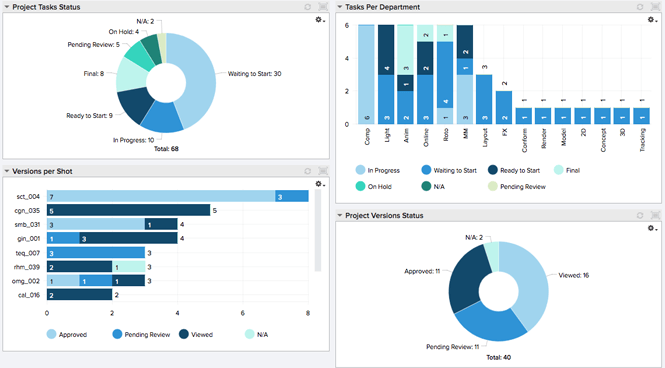This screenshot has height=368, width=665.
Task: Click the Project Versions Status title
Action: click(x=384, y=215)
